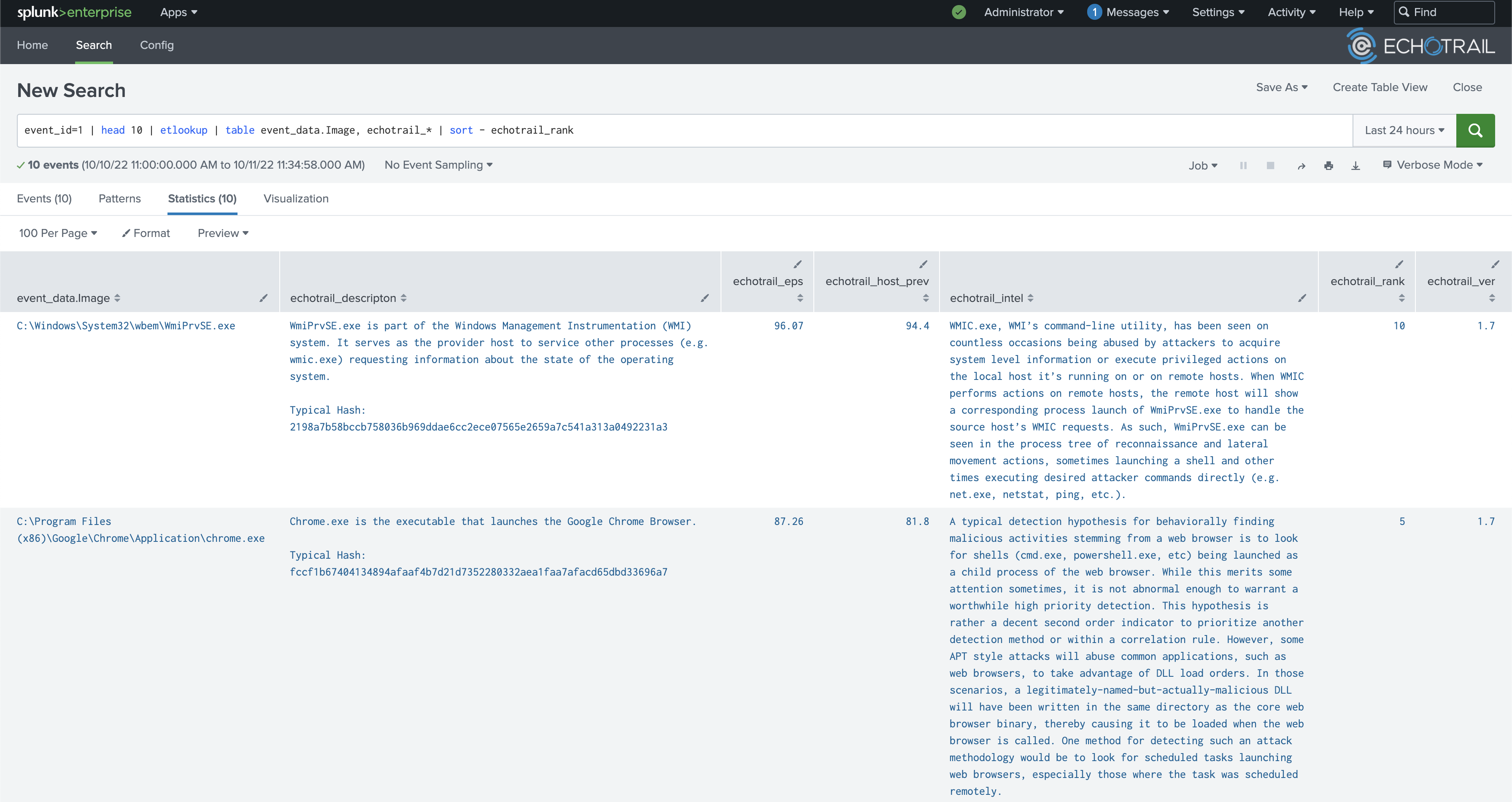Edit format of echotrail_eps column
The height and width of the screenshot is (802, 1512).
797,264
